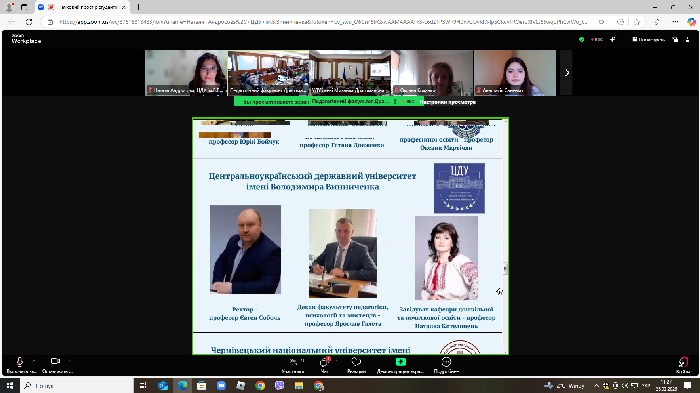Open the Participants panel icon
This screenshot has height=393, width=700.
(294, 361)
